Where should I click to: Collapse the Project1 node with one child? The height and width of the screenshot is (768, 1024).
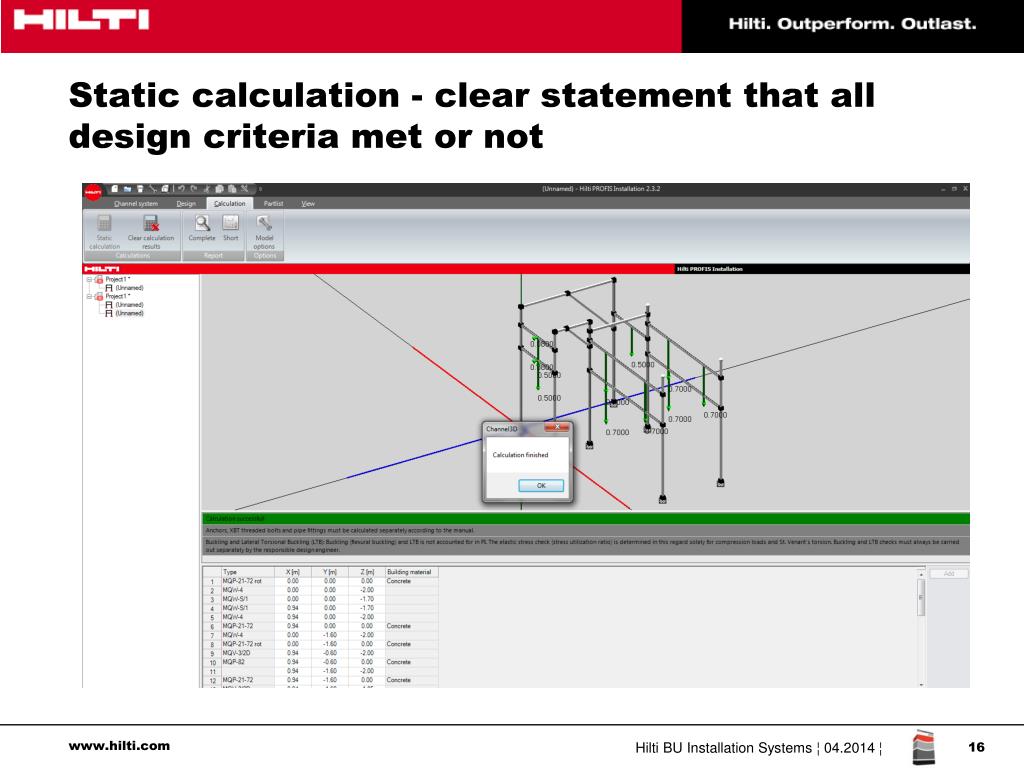pyautogui.click(x=89, y=280)
